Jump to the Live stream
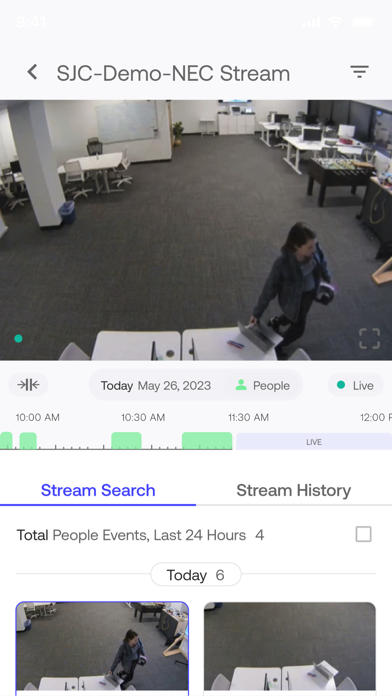This screenshot has width=392, height=696. click(x=356, y=385)
